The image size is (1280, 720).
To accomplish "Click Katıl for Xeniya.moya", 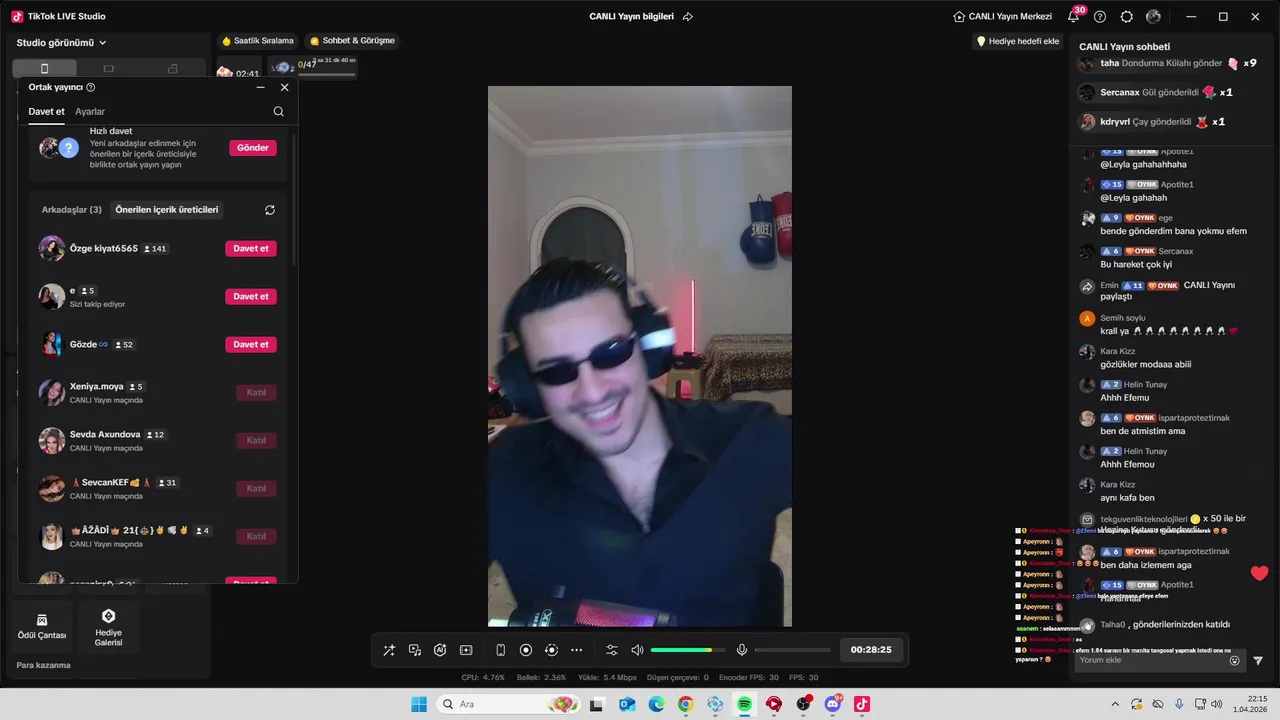I will click(256, 393).
